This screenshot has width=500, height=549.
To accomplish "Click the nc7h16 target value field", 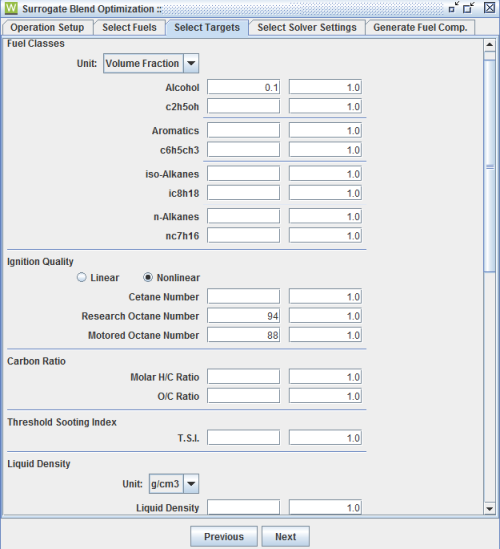I will coord(243,236).
